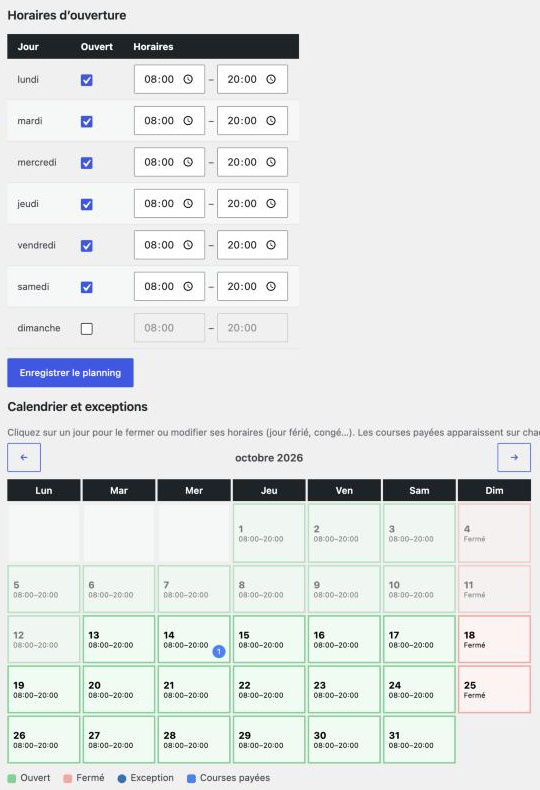Uncheck the vendredi open checkbox

click(x=87, y=245)
